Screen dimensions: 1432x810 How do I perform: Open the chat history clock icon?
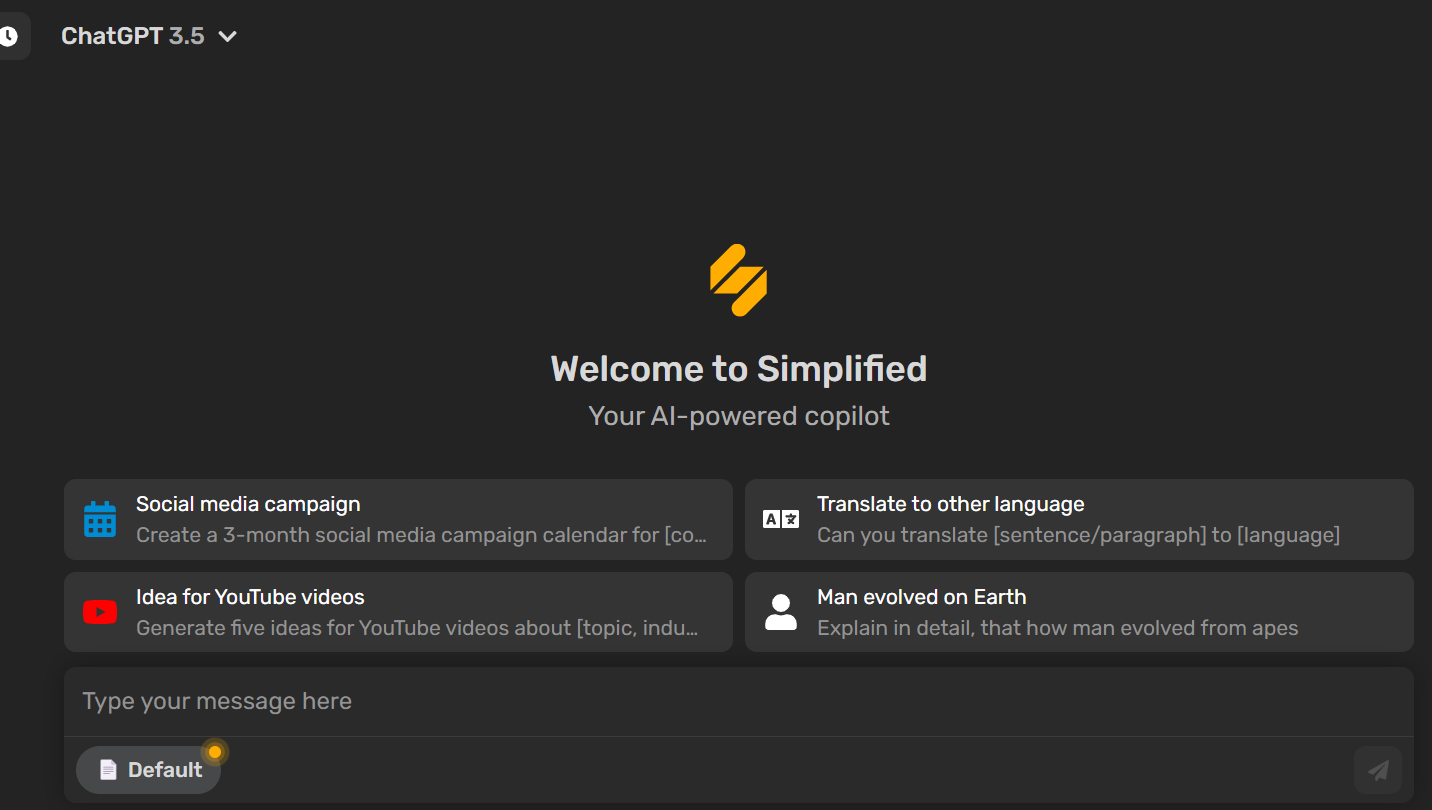point(9,36)
